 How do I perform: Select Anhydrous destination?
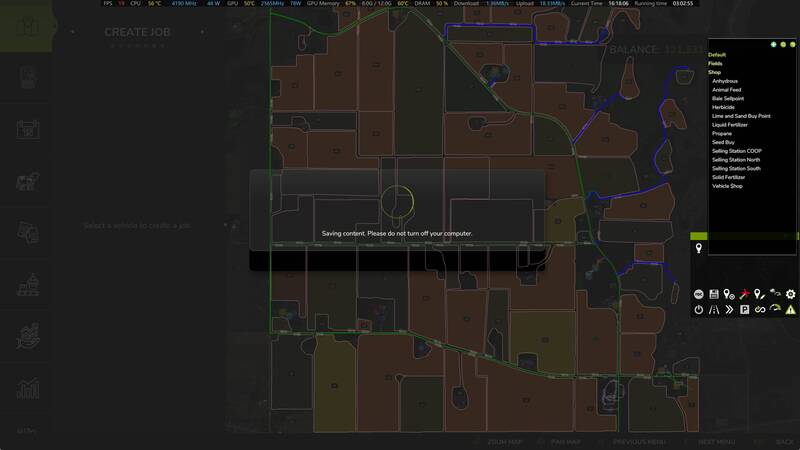point(725,81)
